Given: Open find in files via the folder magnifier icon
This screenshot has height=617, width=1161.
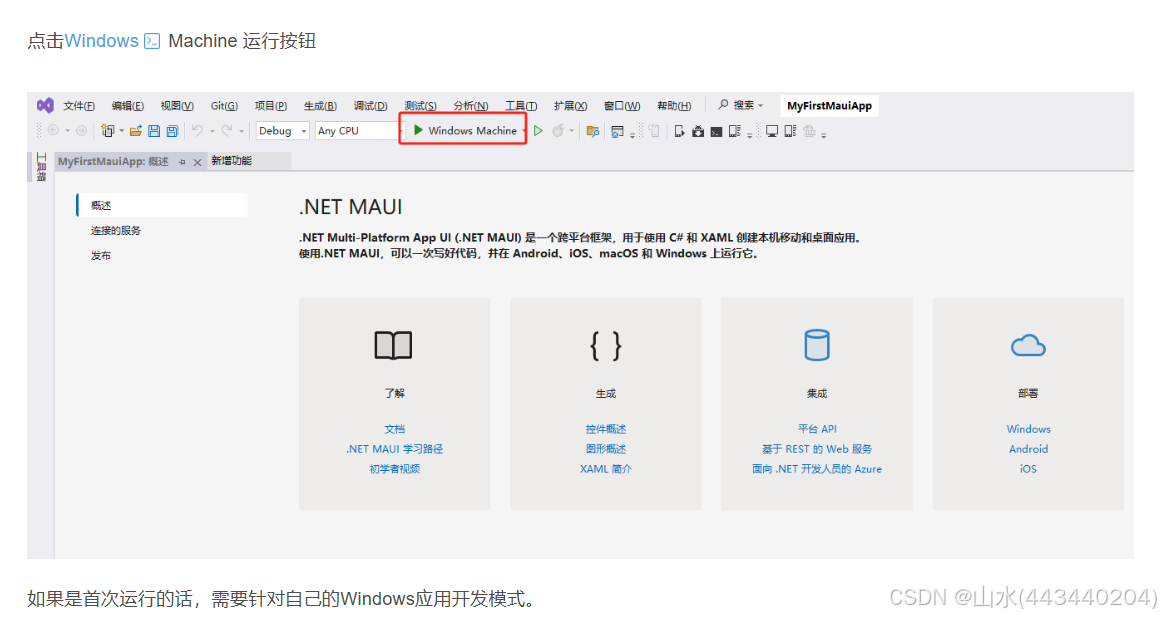Looking at the screenshot, I should pos(592,131).
